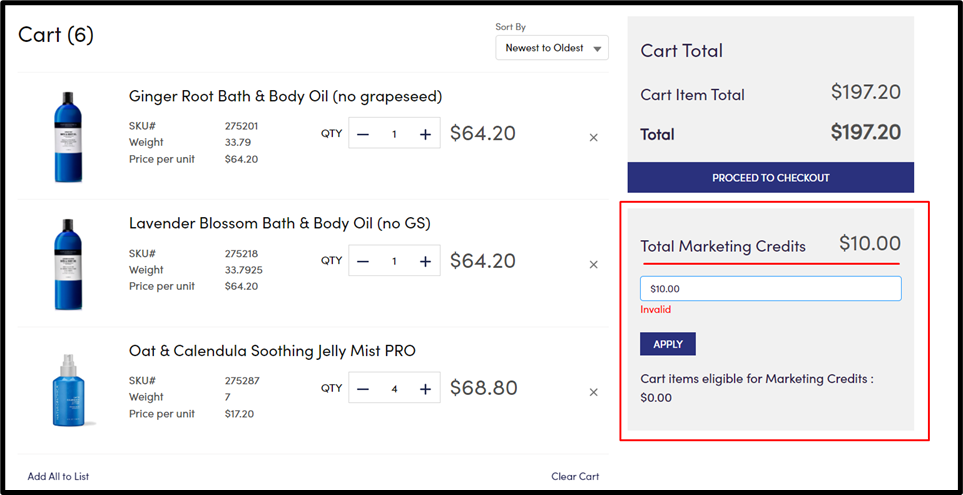Click Add All to List link

coord(58,476)
